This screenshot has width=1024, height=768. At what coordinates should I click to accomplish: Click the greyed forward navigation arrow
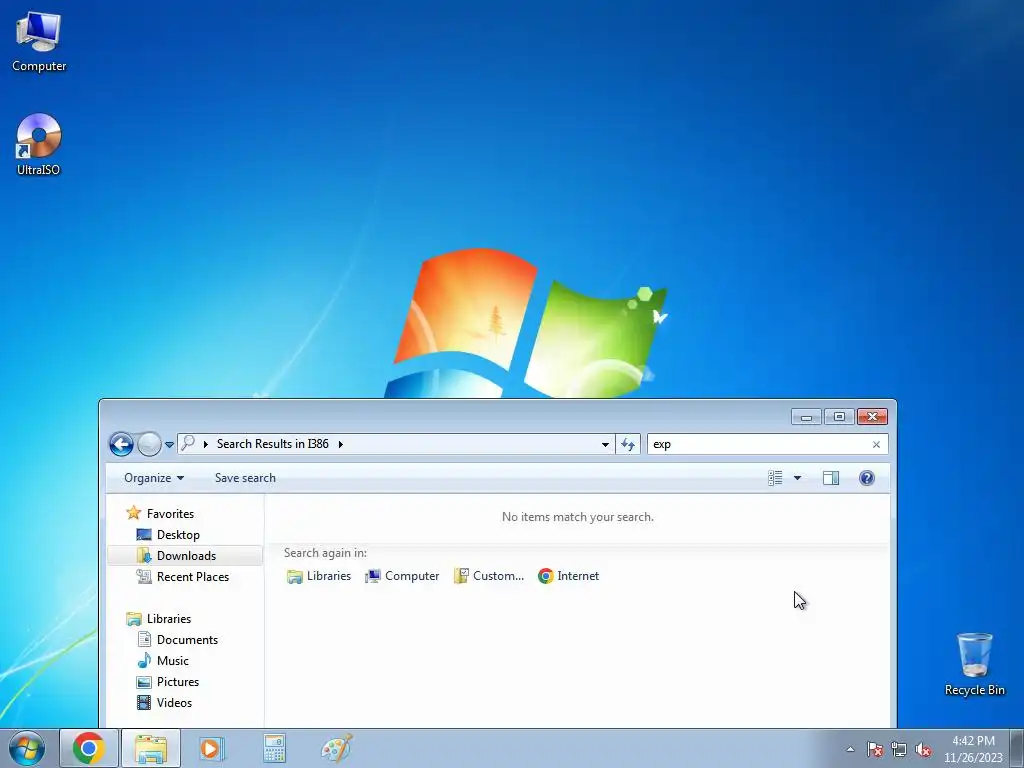click(149, 444)
